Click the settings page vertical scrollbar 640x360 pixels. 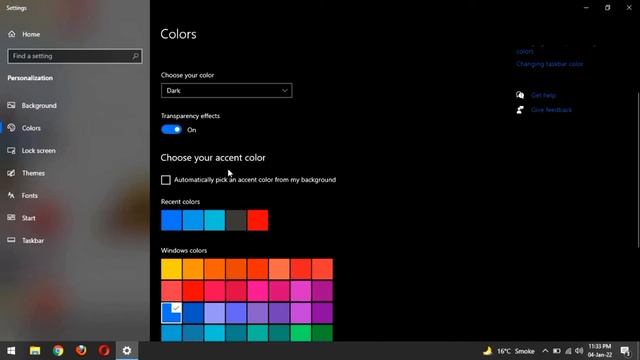638,169
